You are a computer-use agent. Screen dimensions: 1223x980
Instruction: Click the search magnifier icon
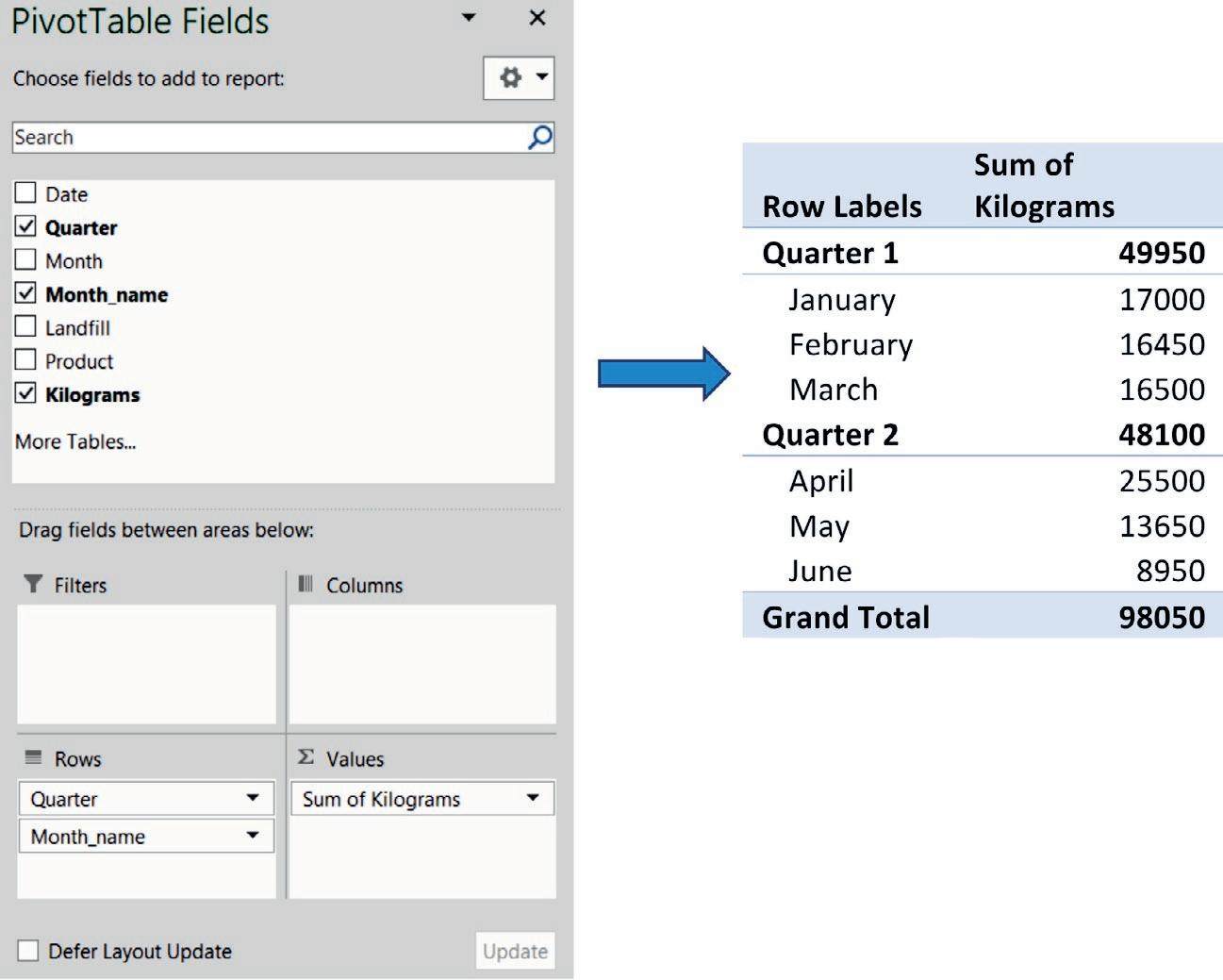540,138
